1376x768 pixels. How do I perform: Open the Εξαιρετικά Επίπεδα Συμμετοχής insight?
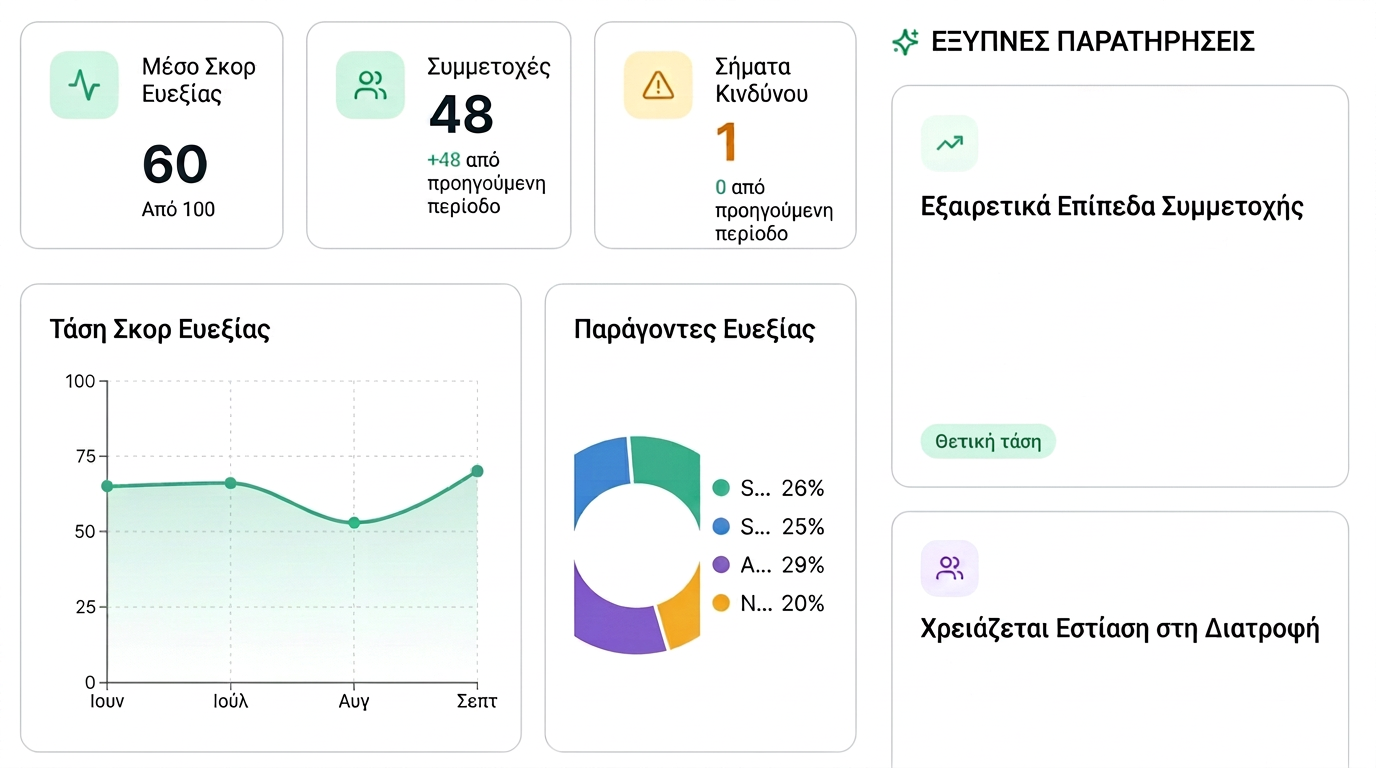pyautogui.click(x=1120, y=286)
